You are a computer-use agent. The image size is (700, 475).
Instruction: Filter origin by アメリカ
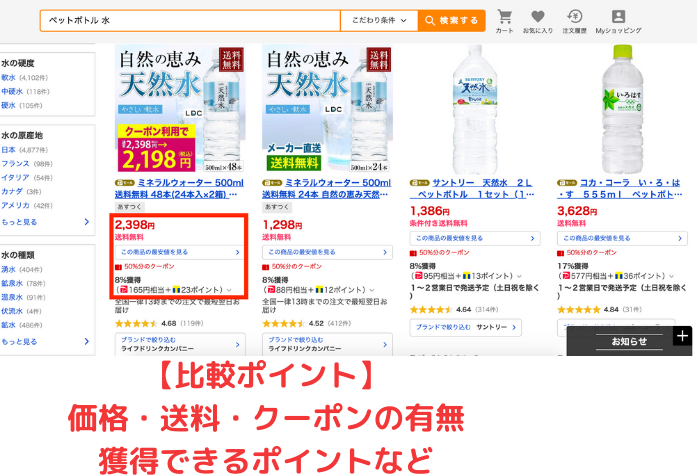coord(16,205)
